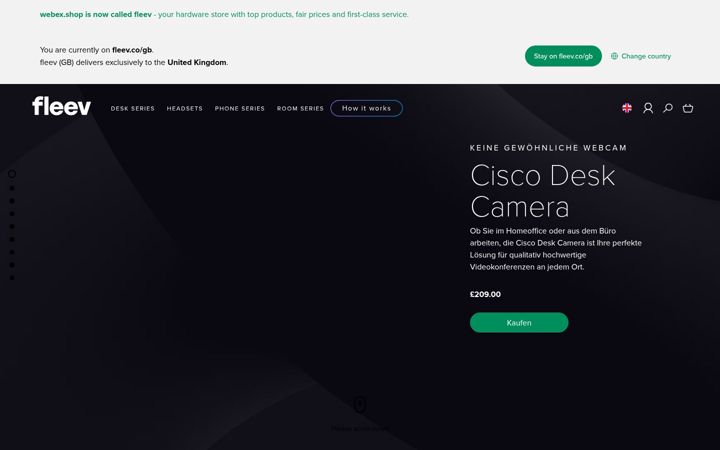720x450 pixels.
Task: Click the How it works button
Action: click(x=366, y=108)
